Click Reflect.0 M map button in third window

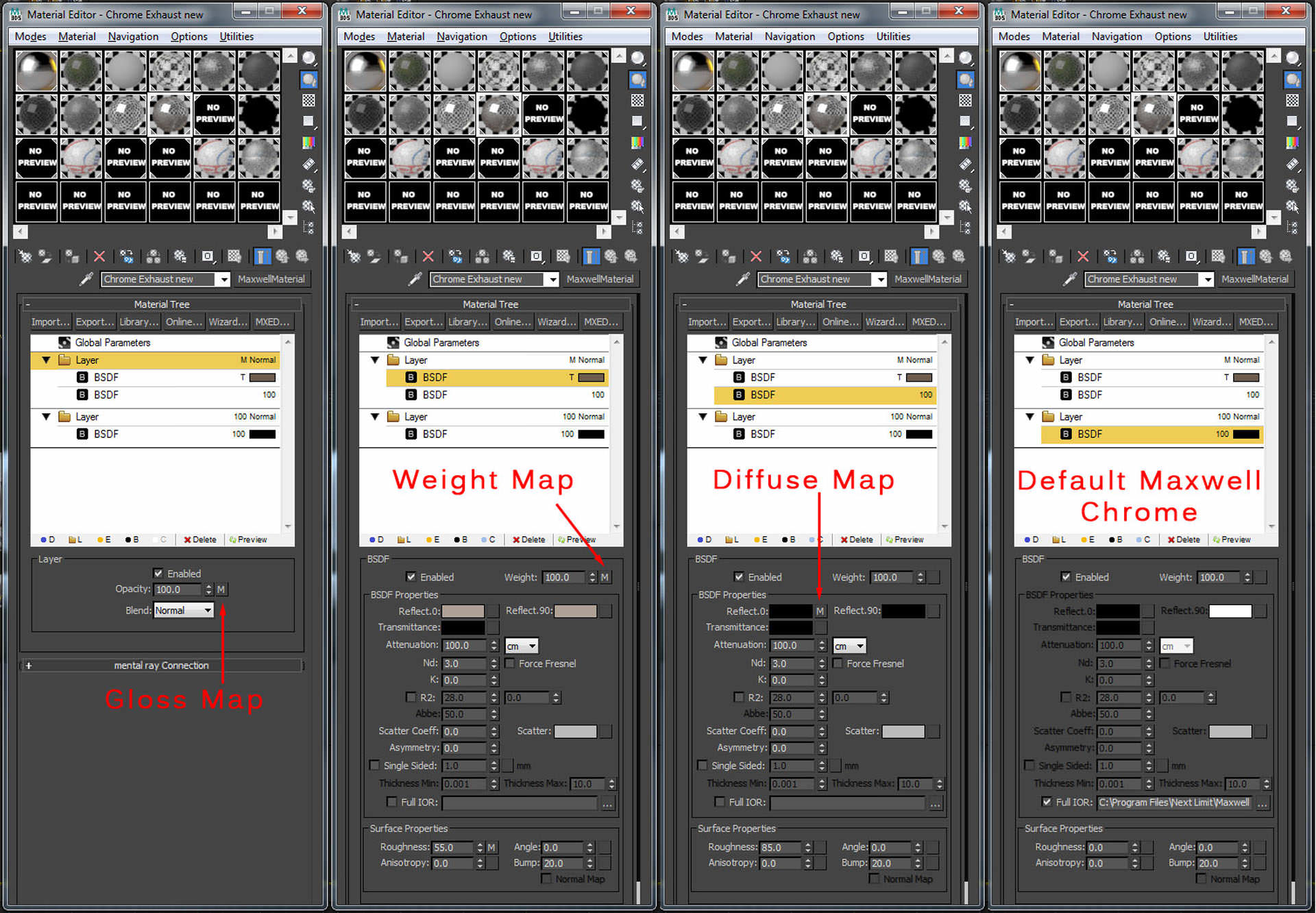coord(820,611)
